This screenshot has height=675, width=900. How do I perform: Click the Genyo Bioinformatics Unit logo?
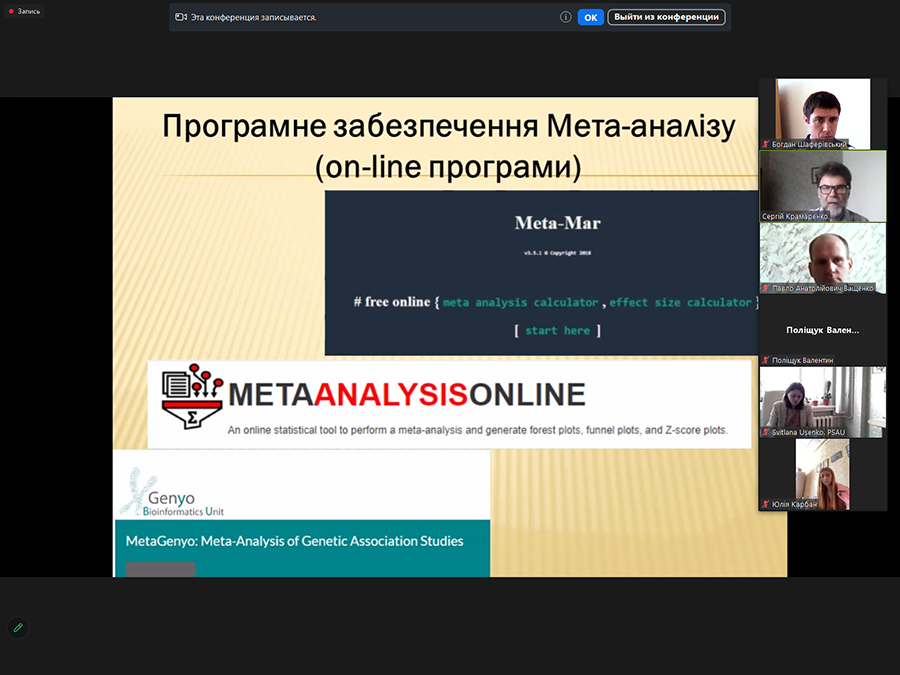172,492
